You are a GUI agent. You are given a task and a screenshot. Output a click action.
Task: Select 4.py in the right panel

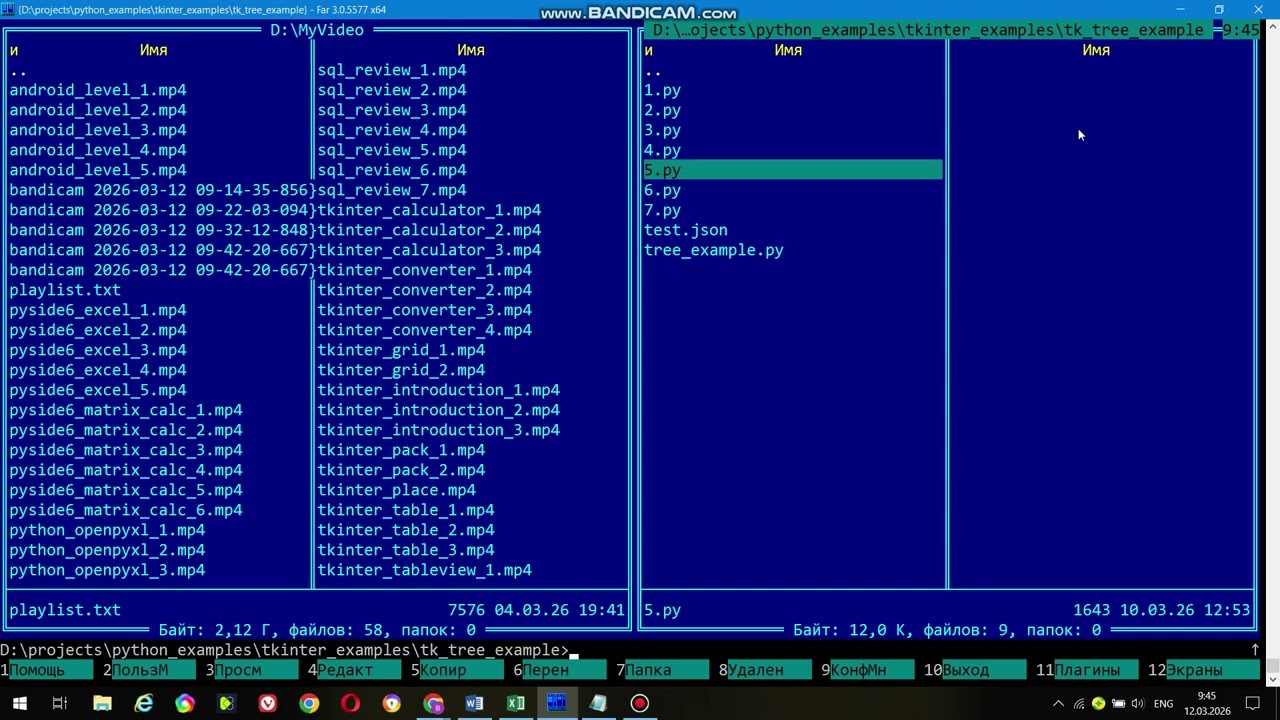[662, 150]
